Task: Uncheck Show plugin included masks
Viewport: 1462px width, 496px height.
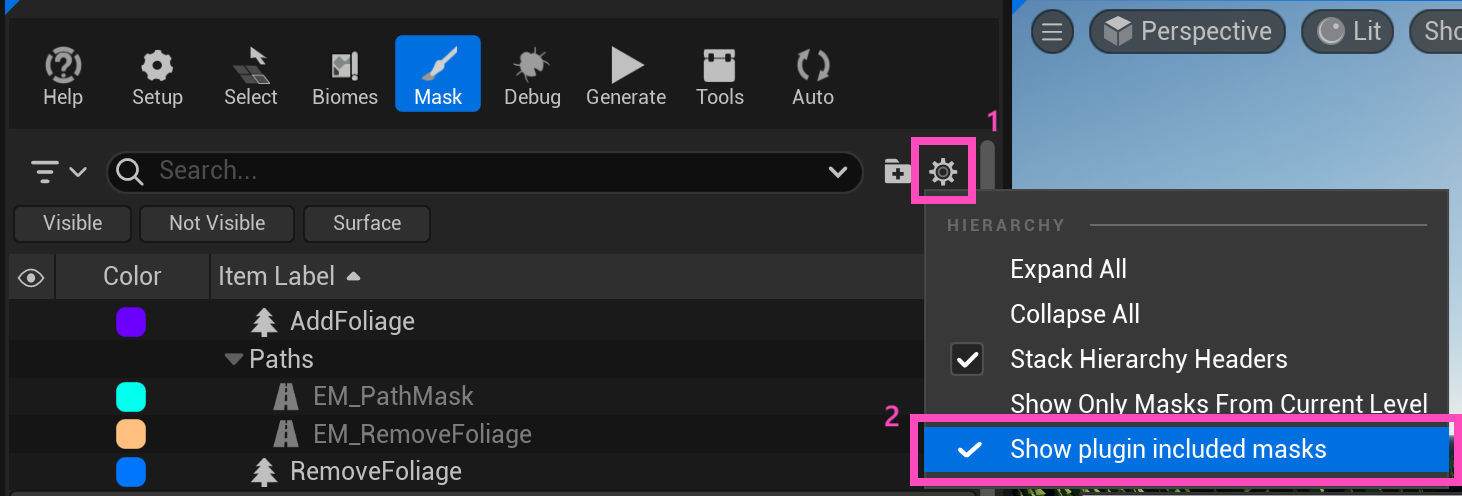Action: click(x=1168, y=450)
